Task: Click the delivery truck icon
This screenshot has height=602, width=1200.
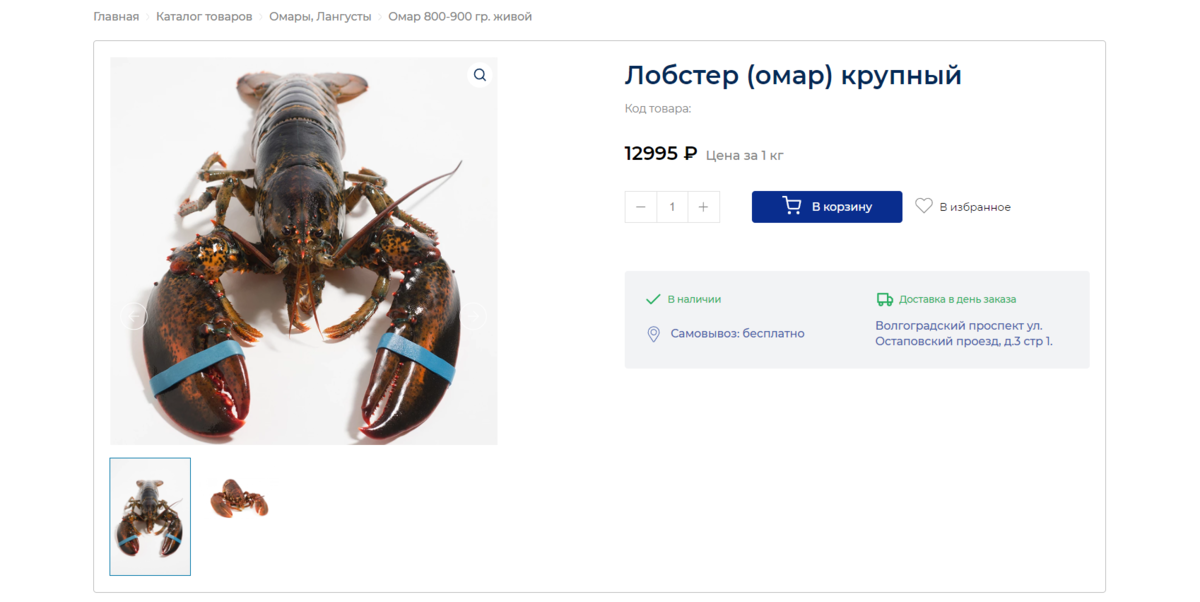Action: coord(884,299)
